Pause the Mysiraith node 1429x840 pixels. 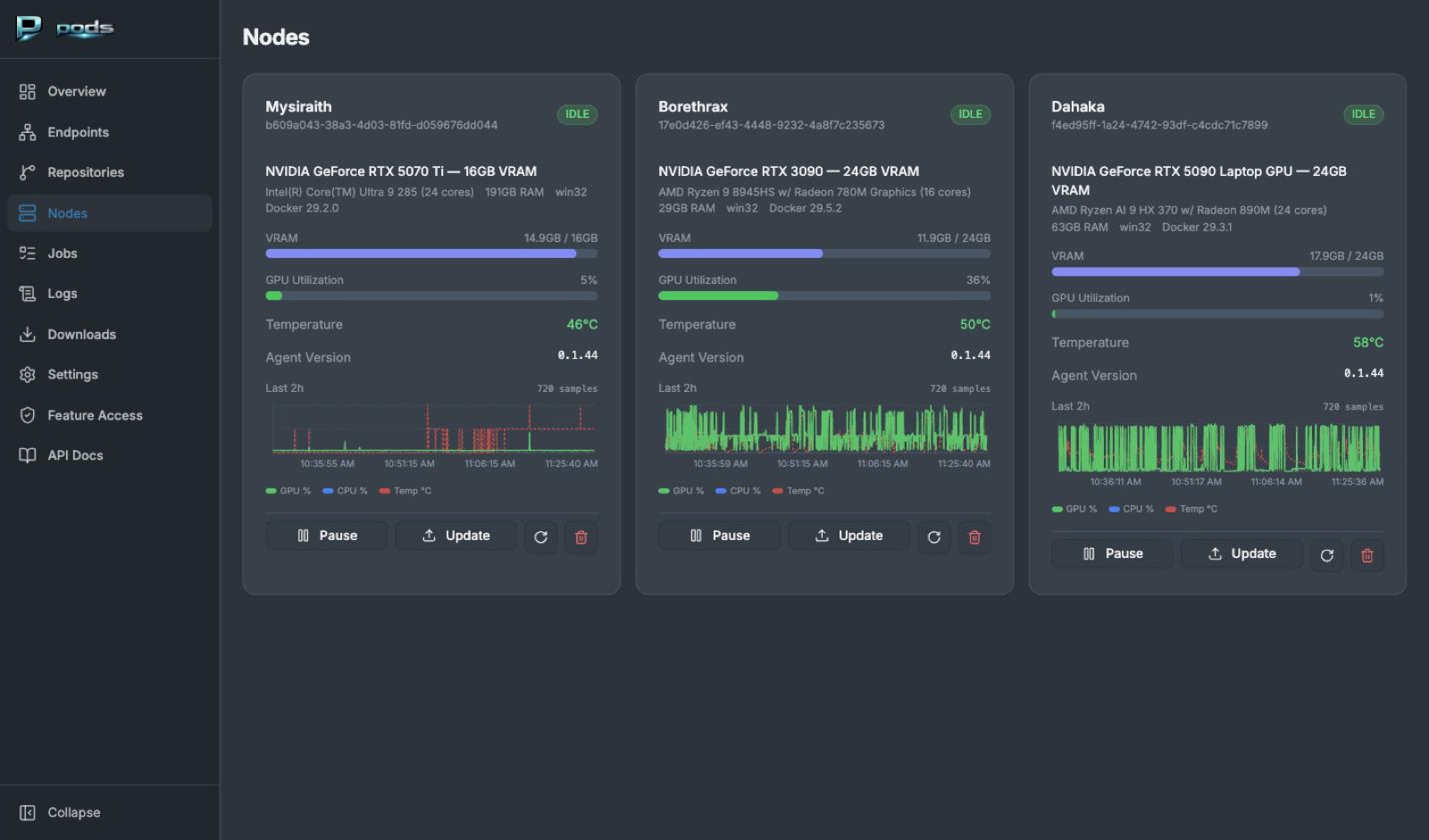(327, 536)
